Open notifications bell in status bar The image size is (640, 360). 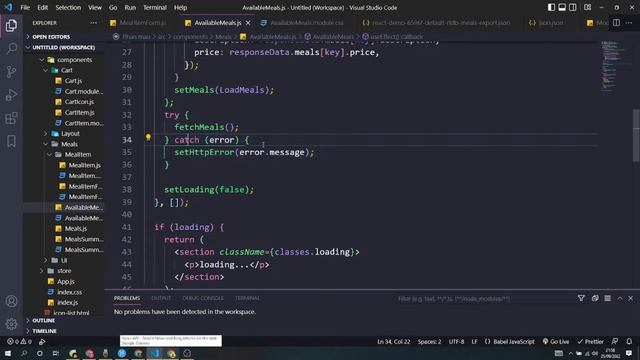(x=629, y=341)
